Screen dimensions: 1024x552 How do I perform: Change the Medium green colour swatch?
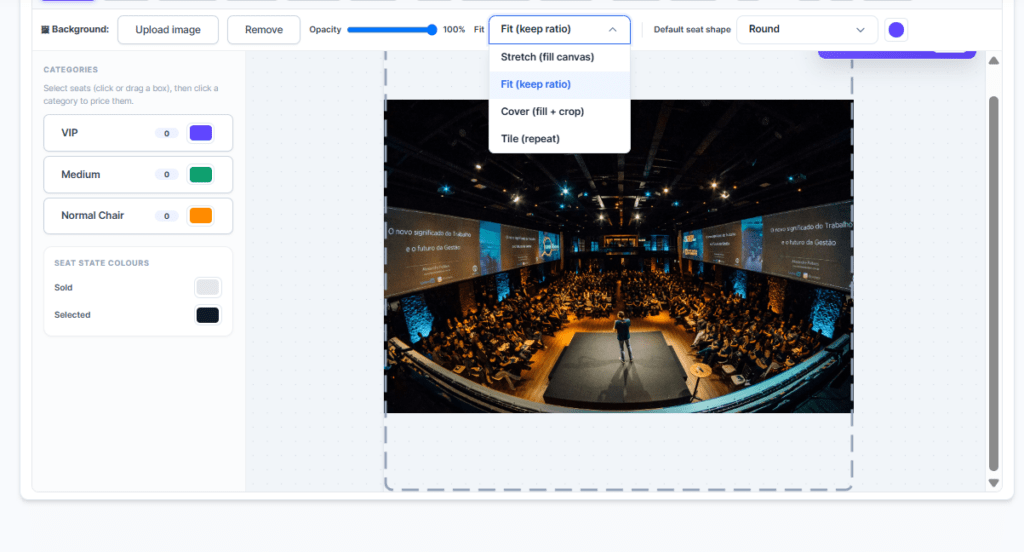tap(200, 174)
